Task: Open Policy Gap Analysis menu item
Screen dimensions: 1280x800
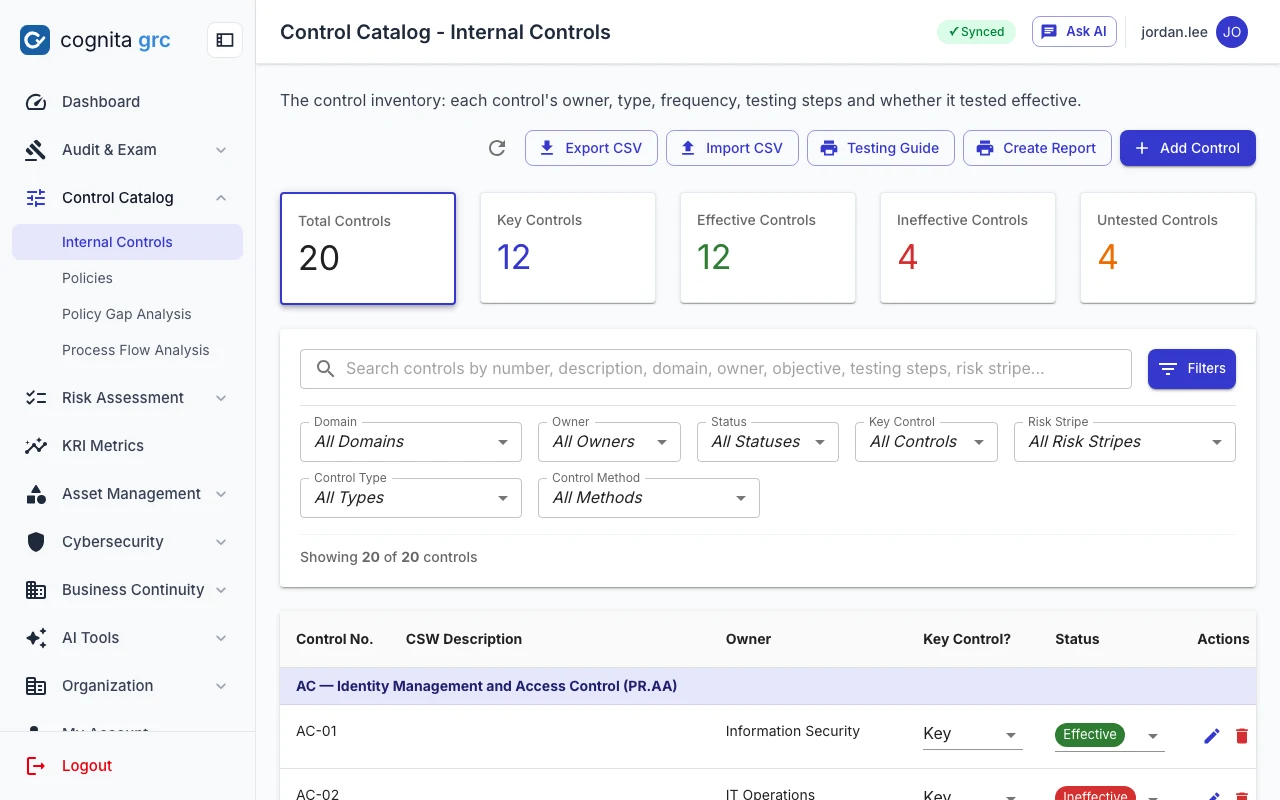Action: (x=127, y=314)
